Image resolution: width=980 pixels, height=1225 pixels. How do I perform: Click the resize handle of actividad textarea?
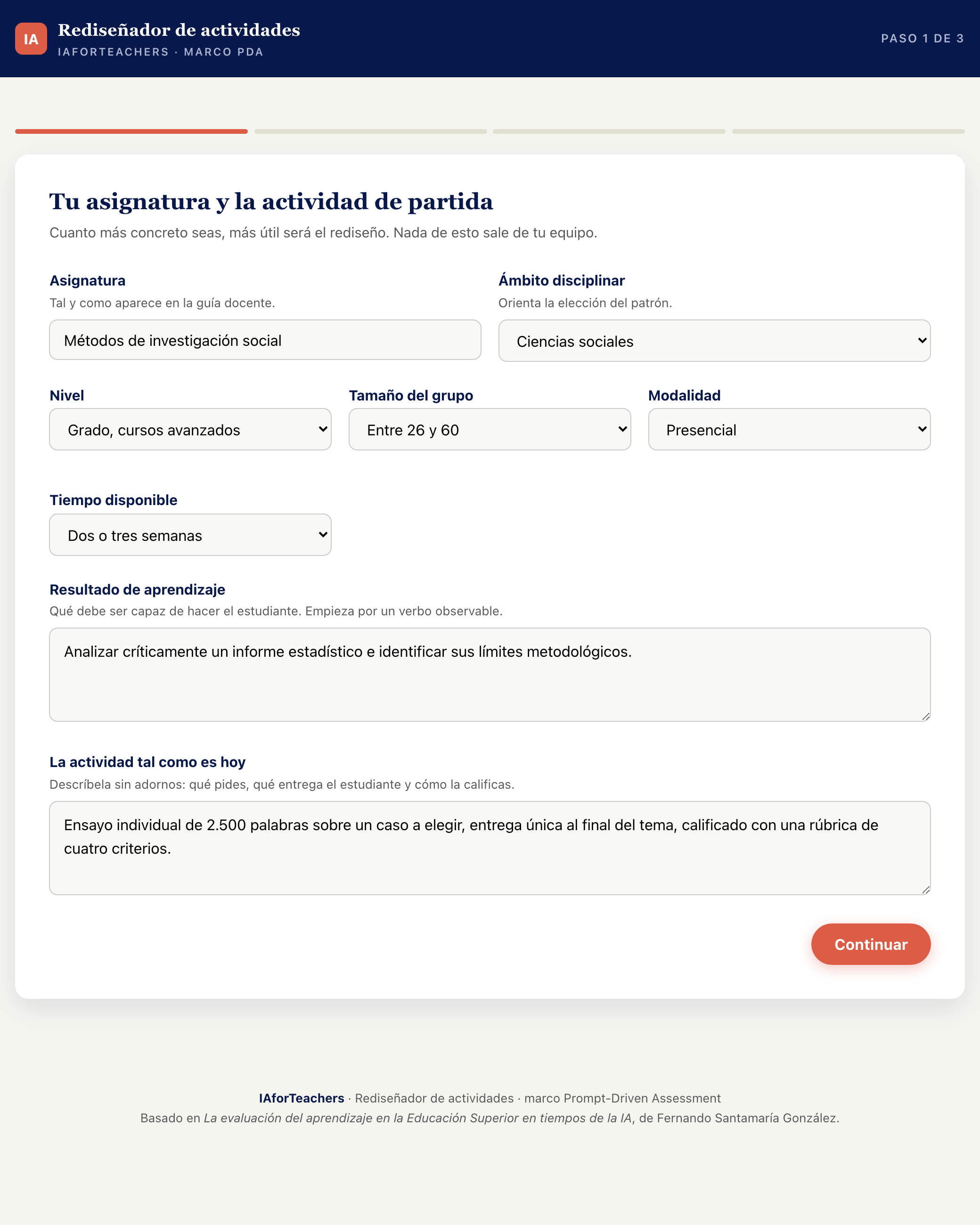click(925, 890)
